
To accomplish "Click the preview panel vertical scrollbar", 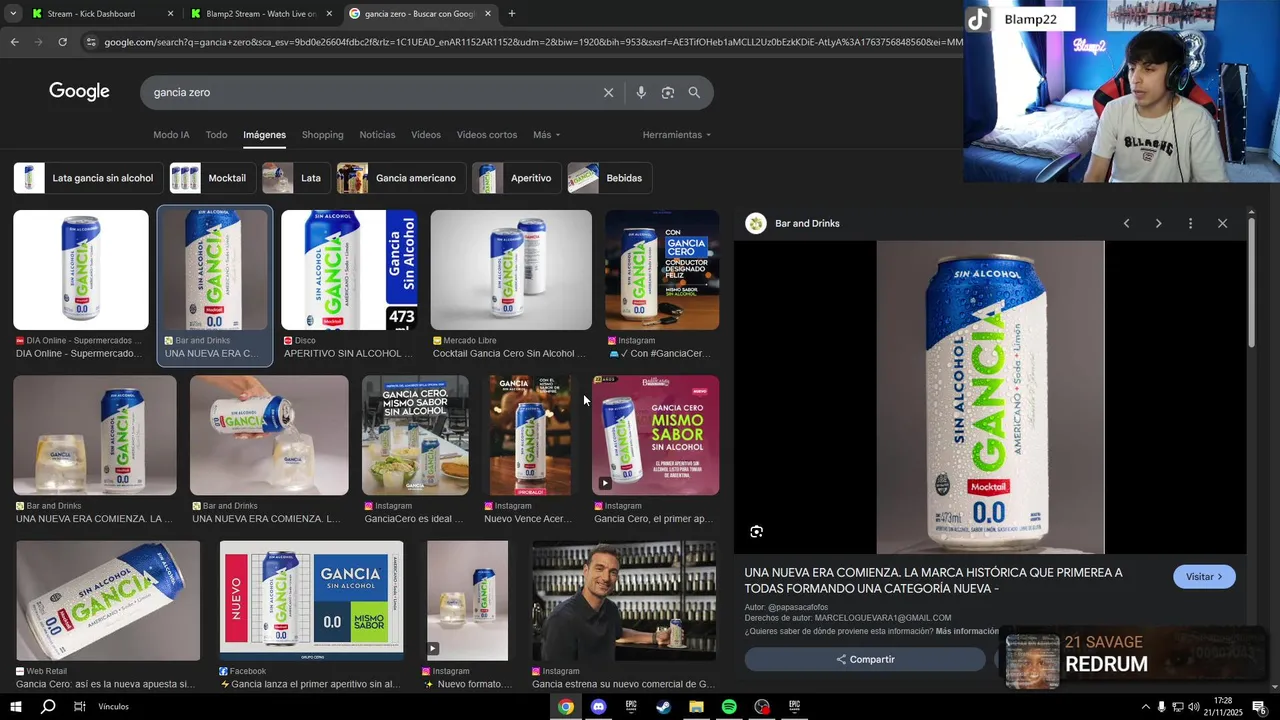I will (1252, 283).
